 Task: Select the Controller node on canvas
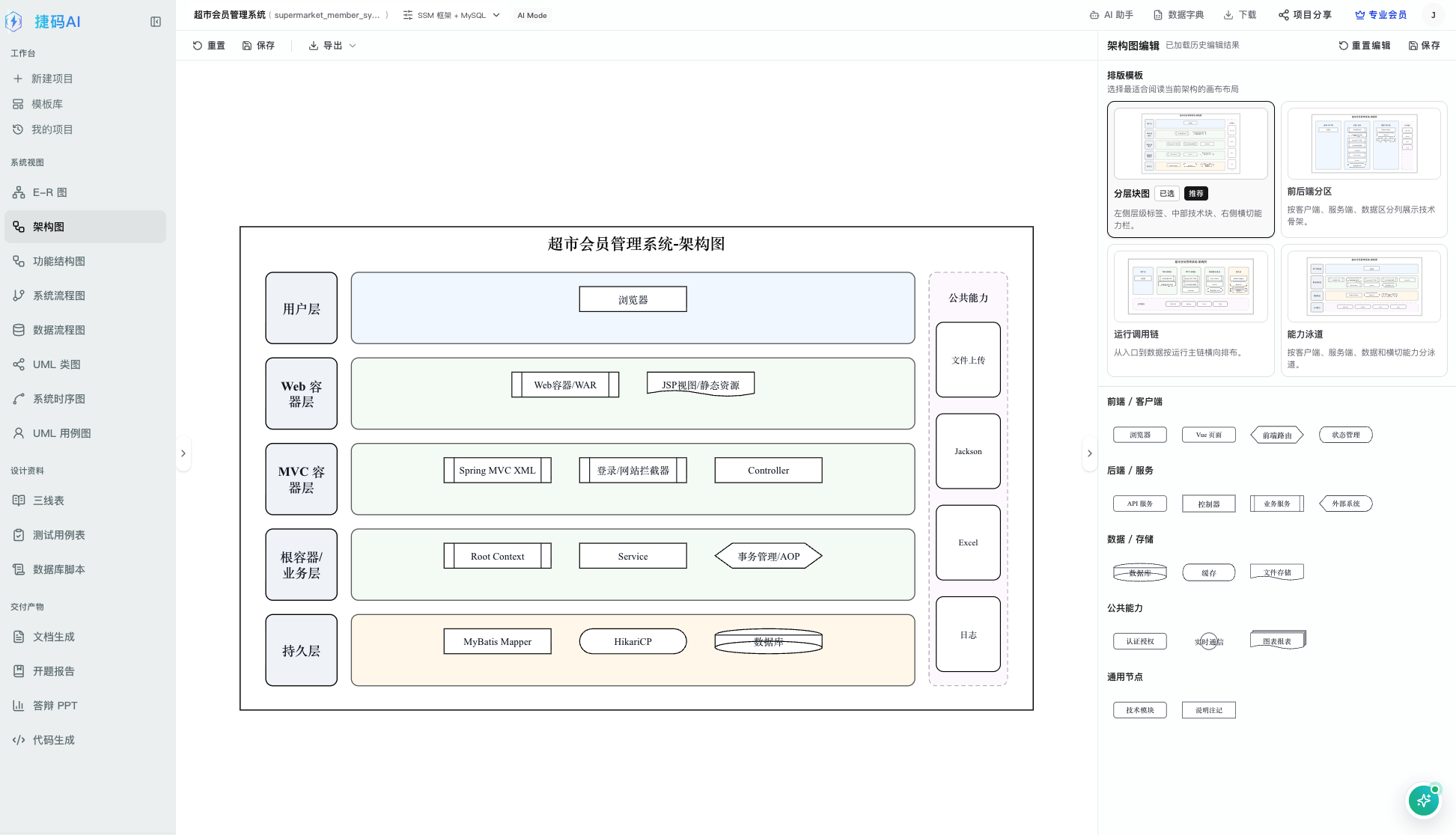point(769,471)
